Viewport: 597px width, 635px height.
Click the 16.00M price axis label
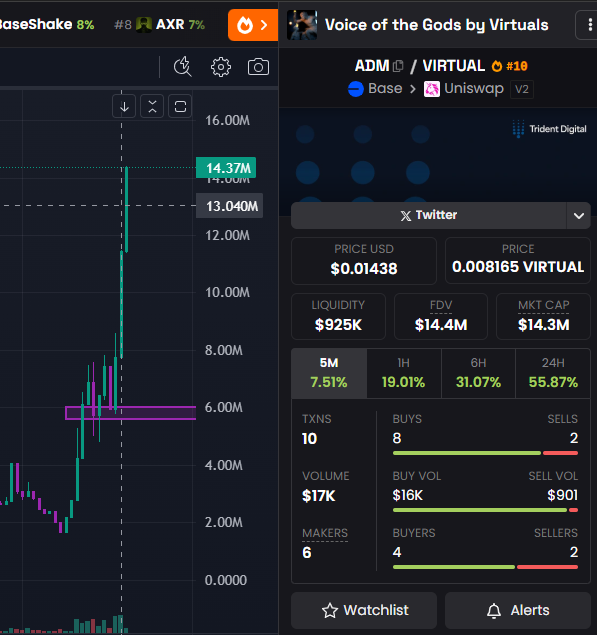[227, 120]
